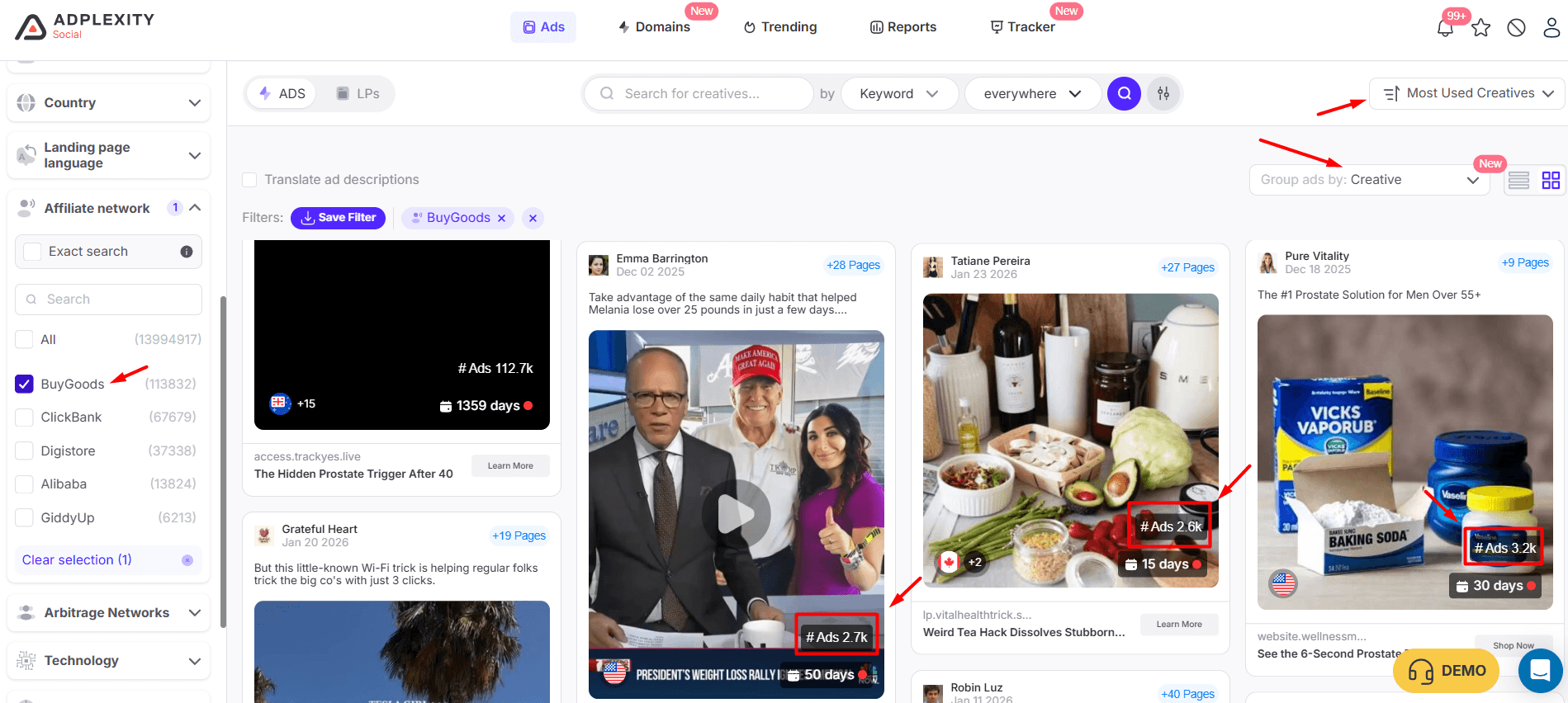Click the Exact search info icon
Viewport: 1568px width, 703px height.
click(187, 252)
